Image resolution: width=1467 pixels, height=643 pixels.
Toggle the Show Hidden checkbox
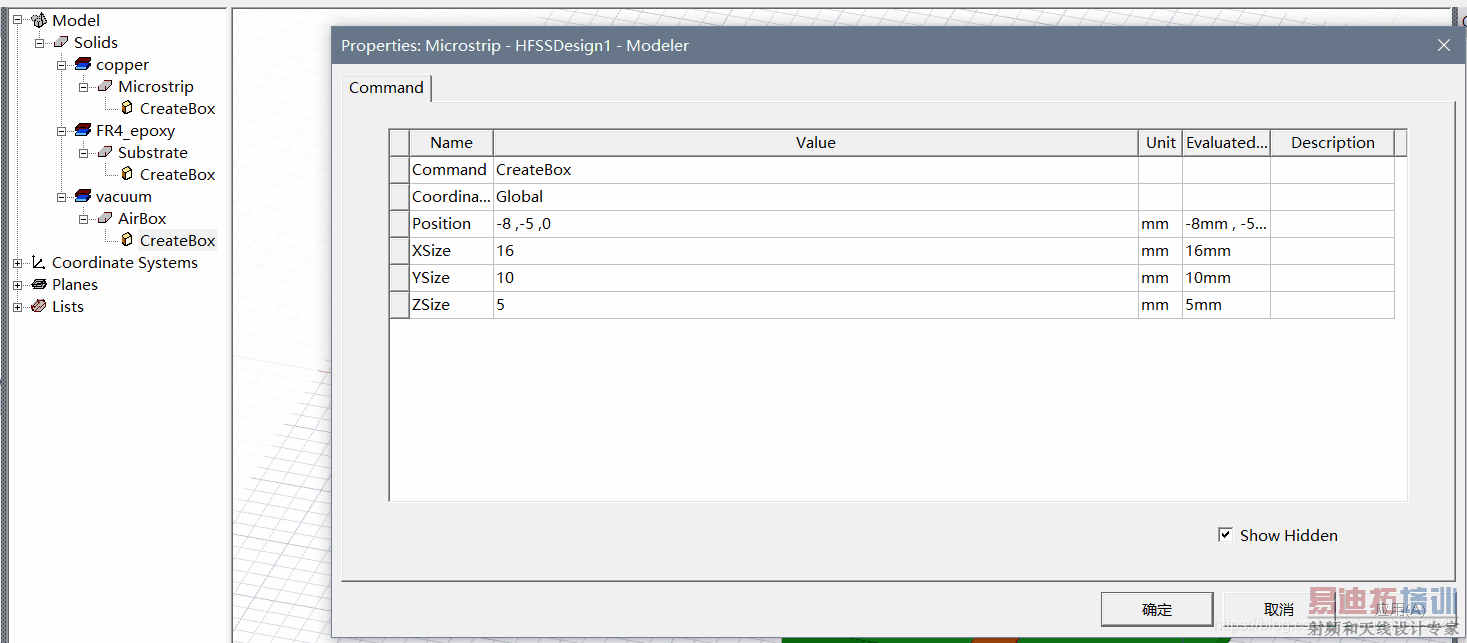[x=1225, y=534]
